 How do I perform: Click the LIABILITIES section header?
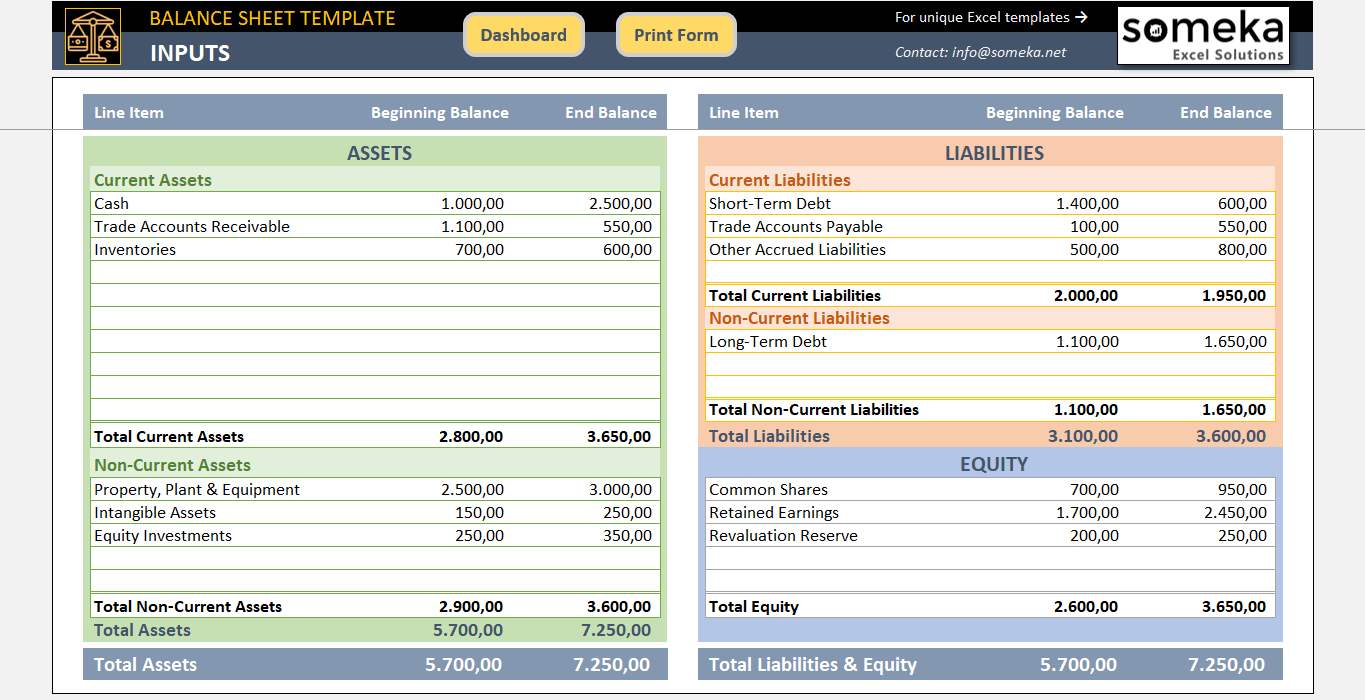point(994,154)
